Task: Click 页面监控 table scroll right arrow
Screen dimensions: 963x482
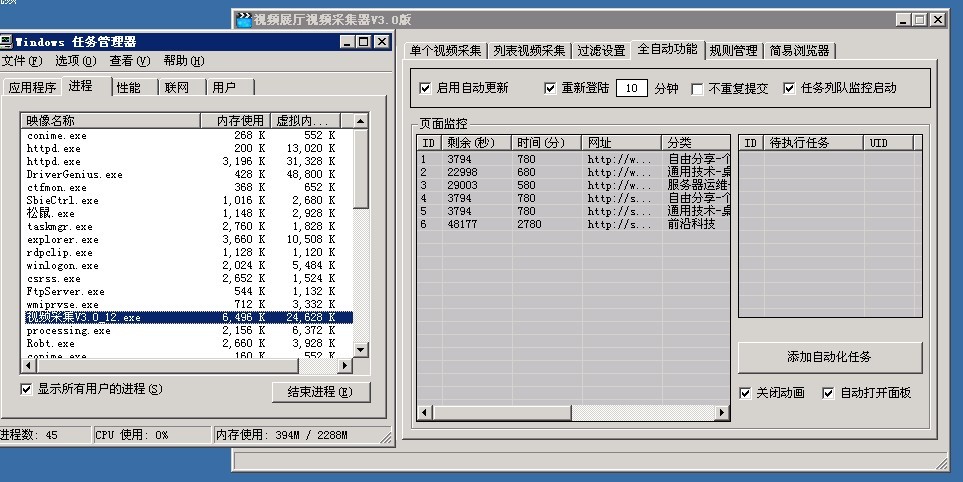Action: coord(723,413)
